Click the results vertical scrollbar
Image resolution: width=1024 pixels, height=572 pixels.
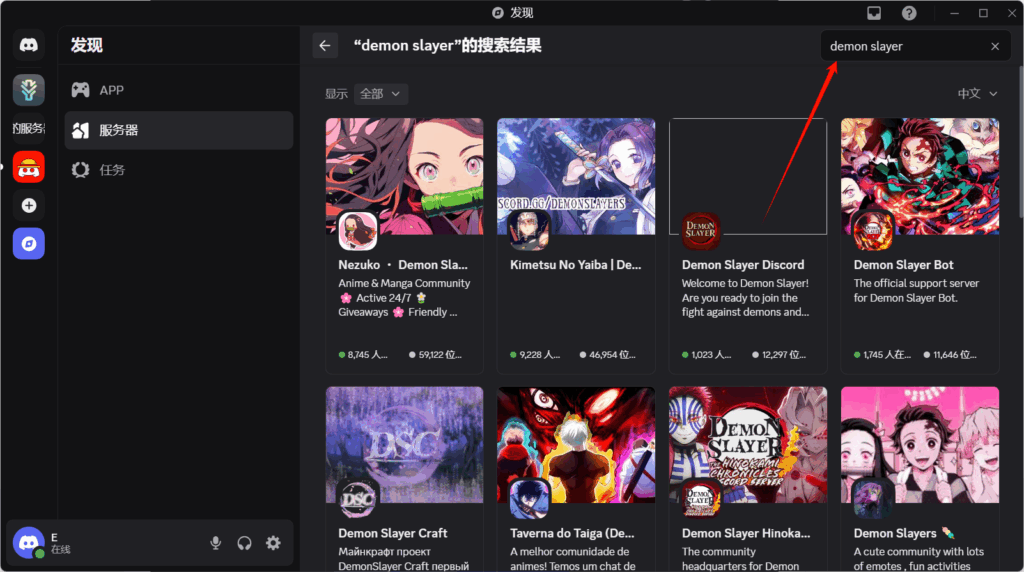click(x=1020, y=142)
